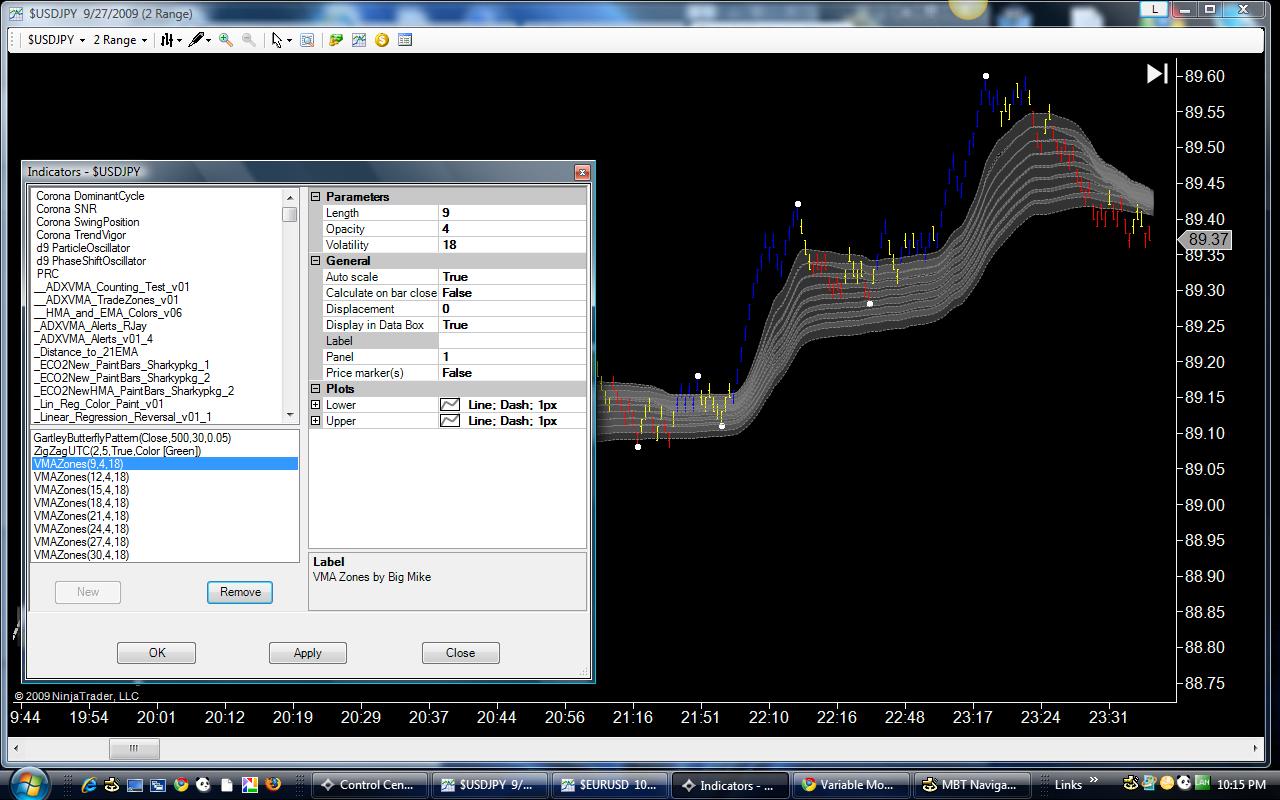Click the disabled New button
The height and width of the screenshot is (800, 1280).
88,592
